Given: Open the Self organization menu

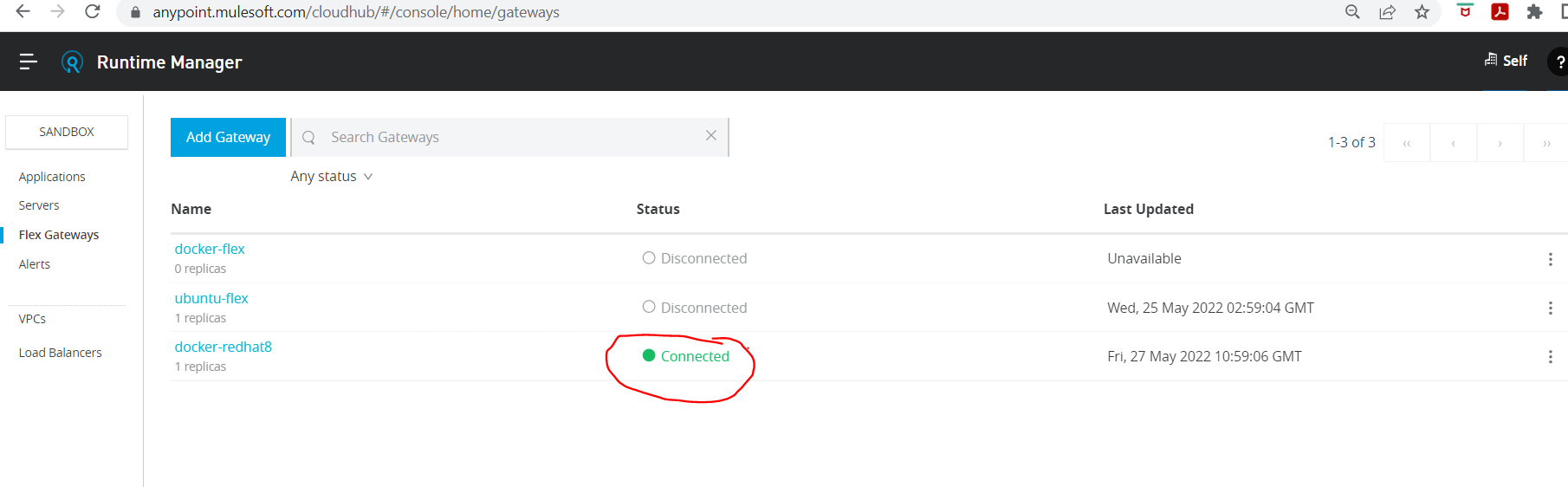Looking at the screenshot, I should [1506, 61].
